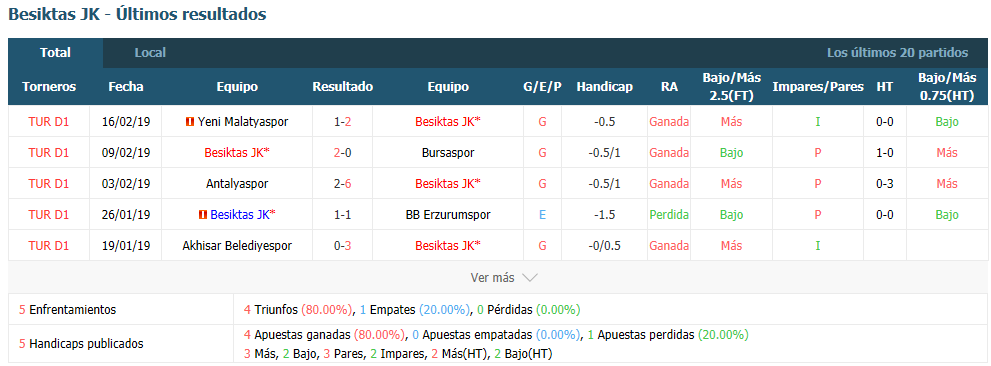This screenshot has height=366, width=991.
Task: Click the 0-3 result for Akhisar match
Action: click(343, 246)
